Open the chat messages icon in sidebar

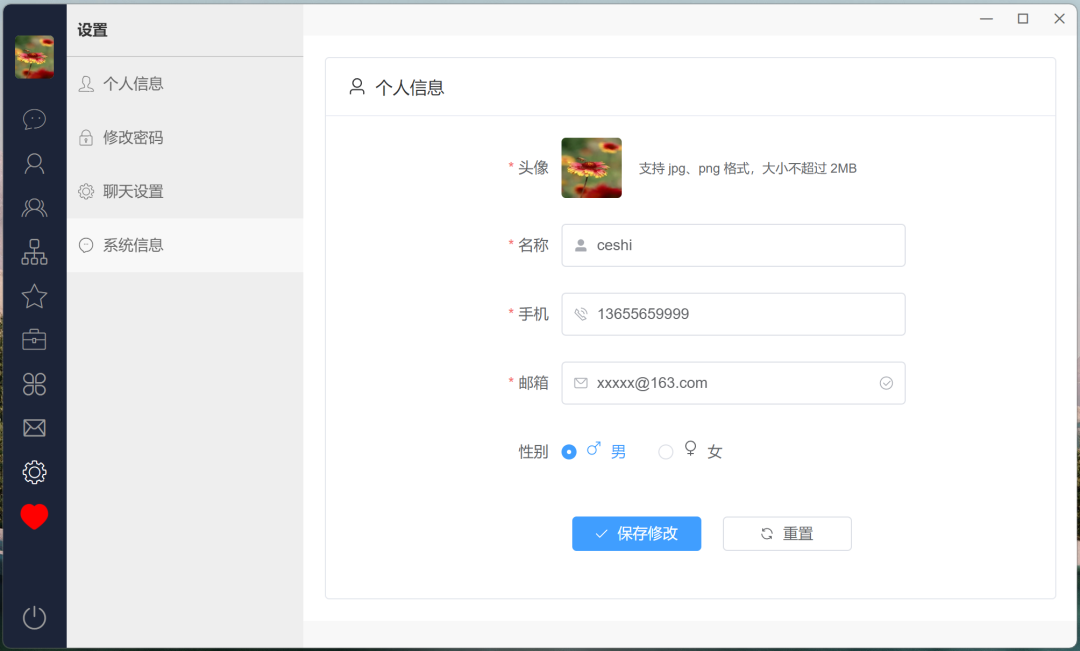click(34, 120)
